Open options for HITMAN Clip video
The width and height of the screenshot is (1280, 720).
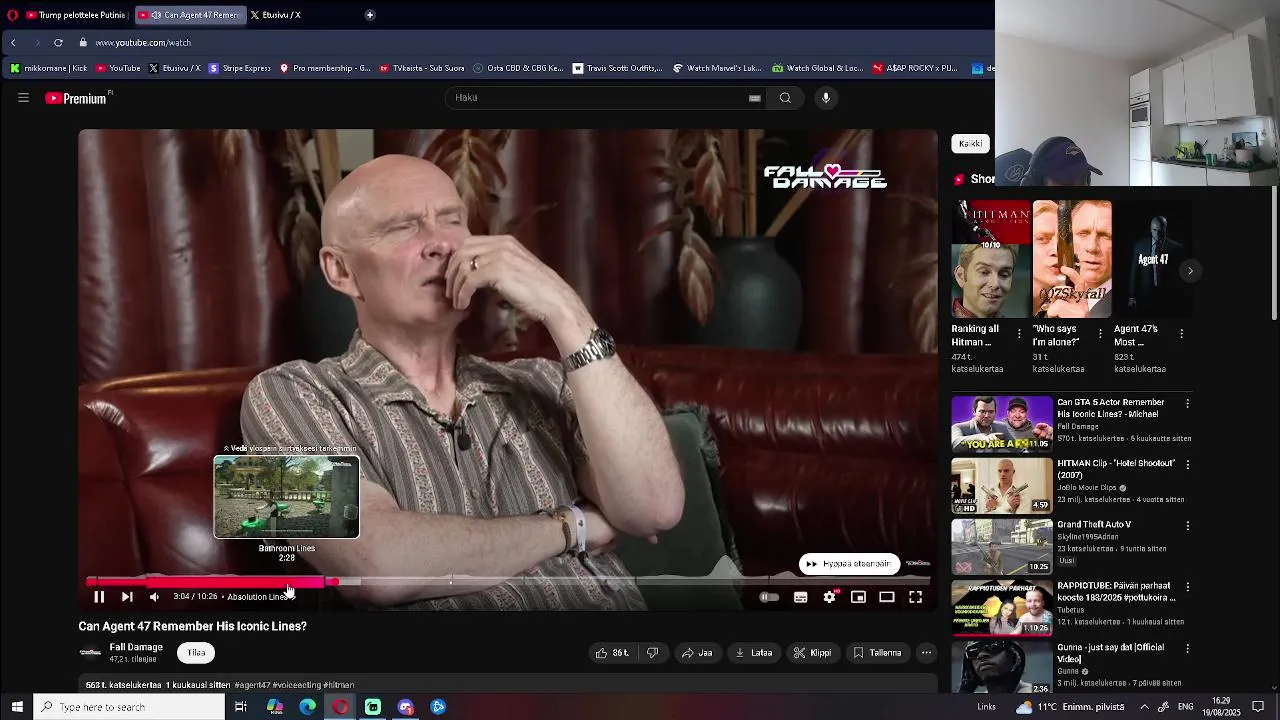pos(1187,465)
